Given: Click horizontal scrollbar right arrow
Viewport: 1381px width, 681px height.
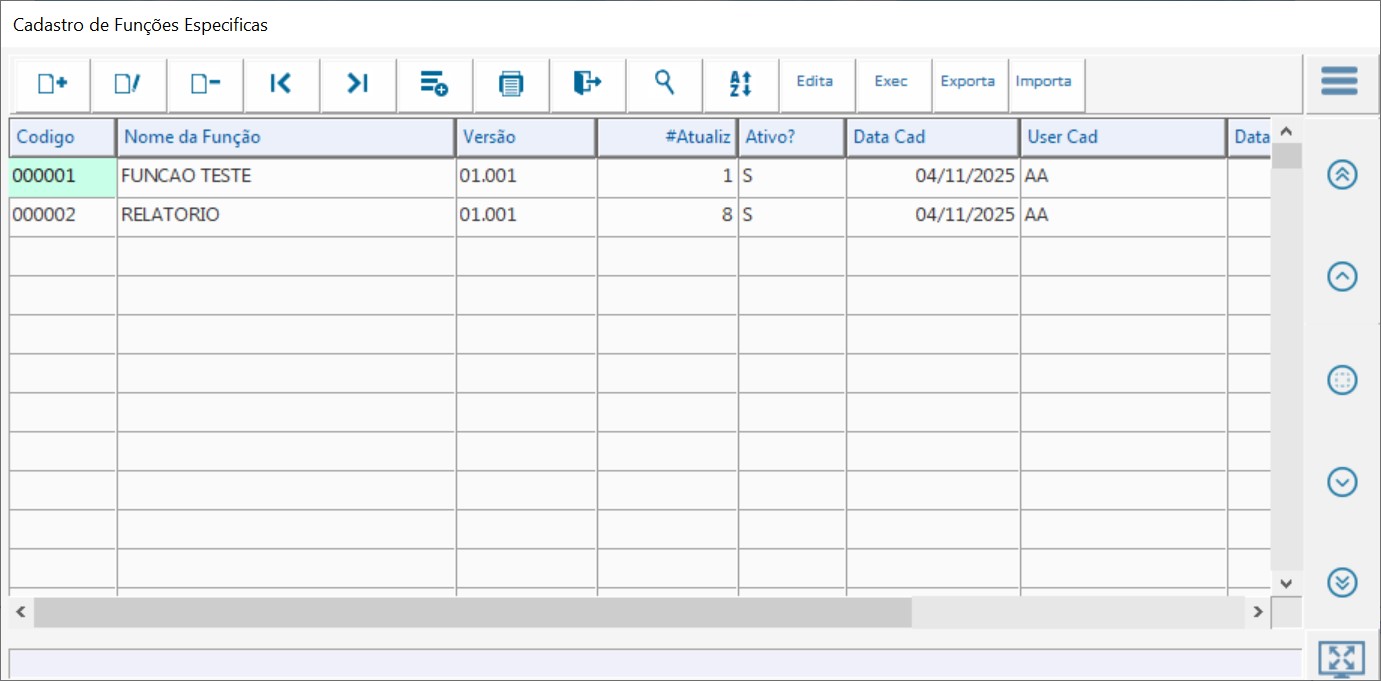Looking at the screenshot, I should coord(1258,612).
